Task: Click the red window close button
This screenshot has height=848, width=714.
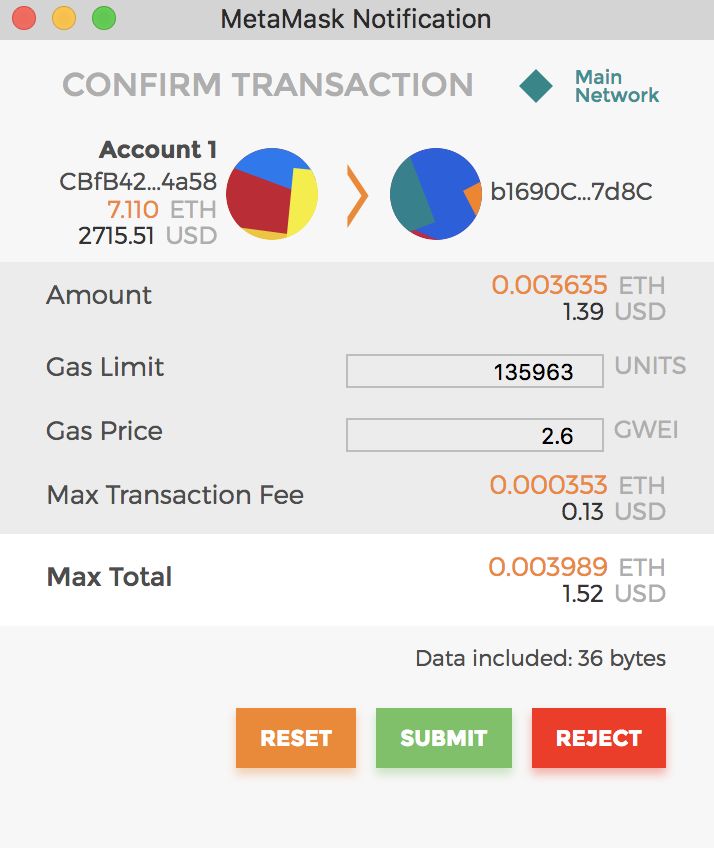Action: point(24,18)
